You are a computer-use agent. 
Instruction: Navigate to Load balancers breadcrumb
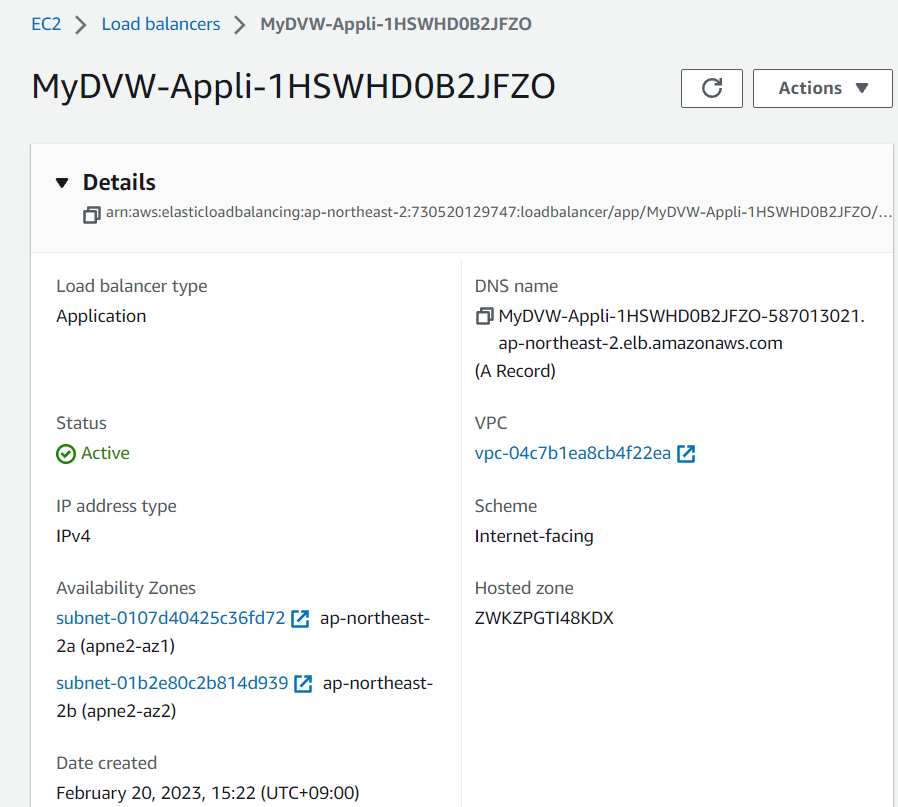(x=161, y=24)
